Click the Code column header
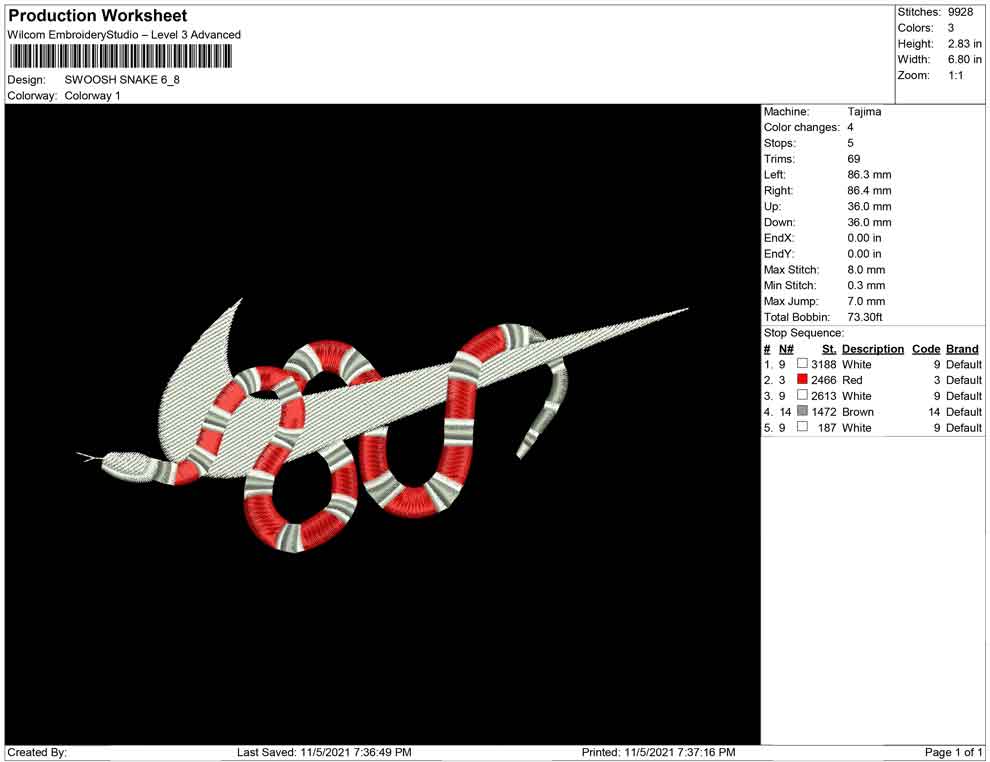 926,349
